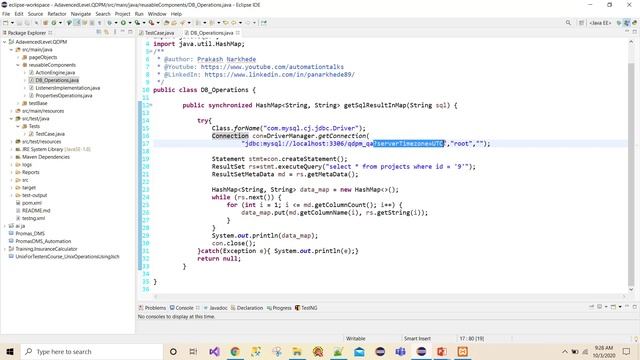Switch to the Java EE perspective button
The image size is (640, 360).
tap(600, 23)
